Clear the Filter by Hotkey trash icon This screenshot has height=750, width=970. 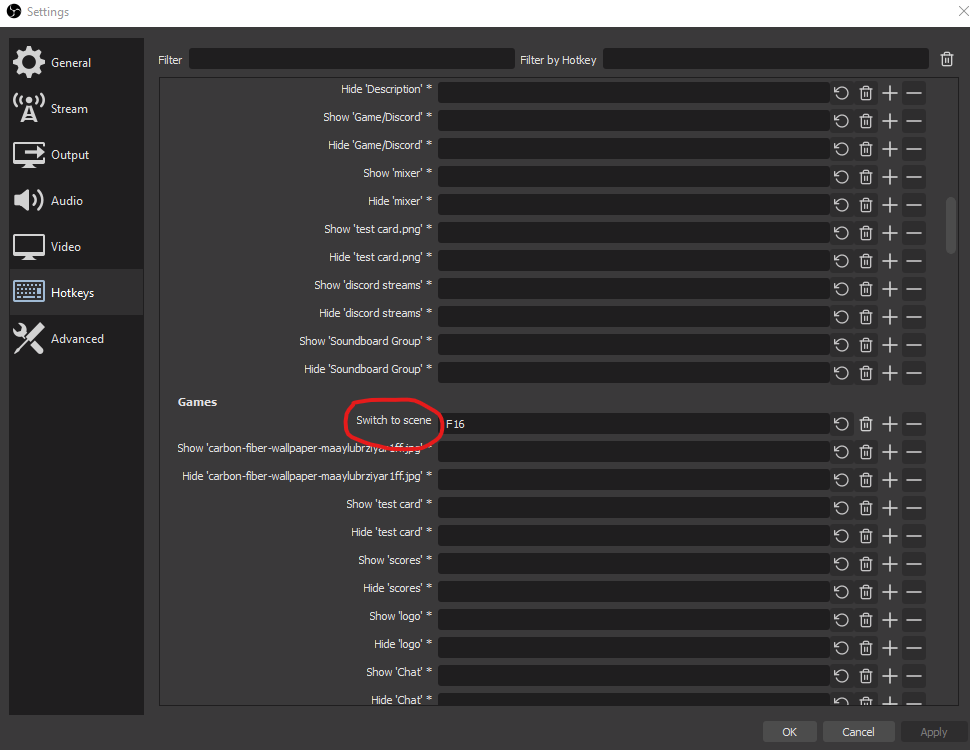click(946, 59)
